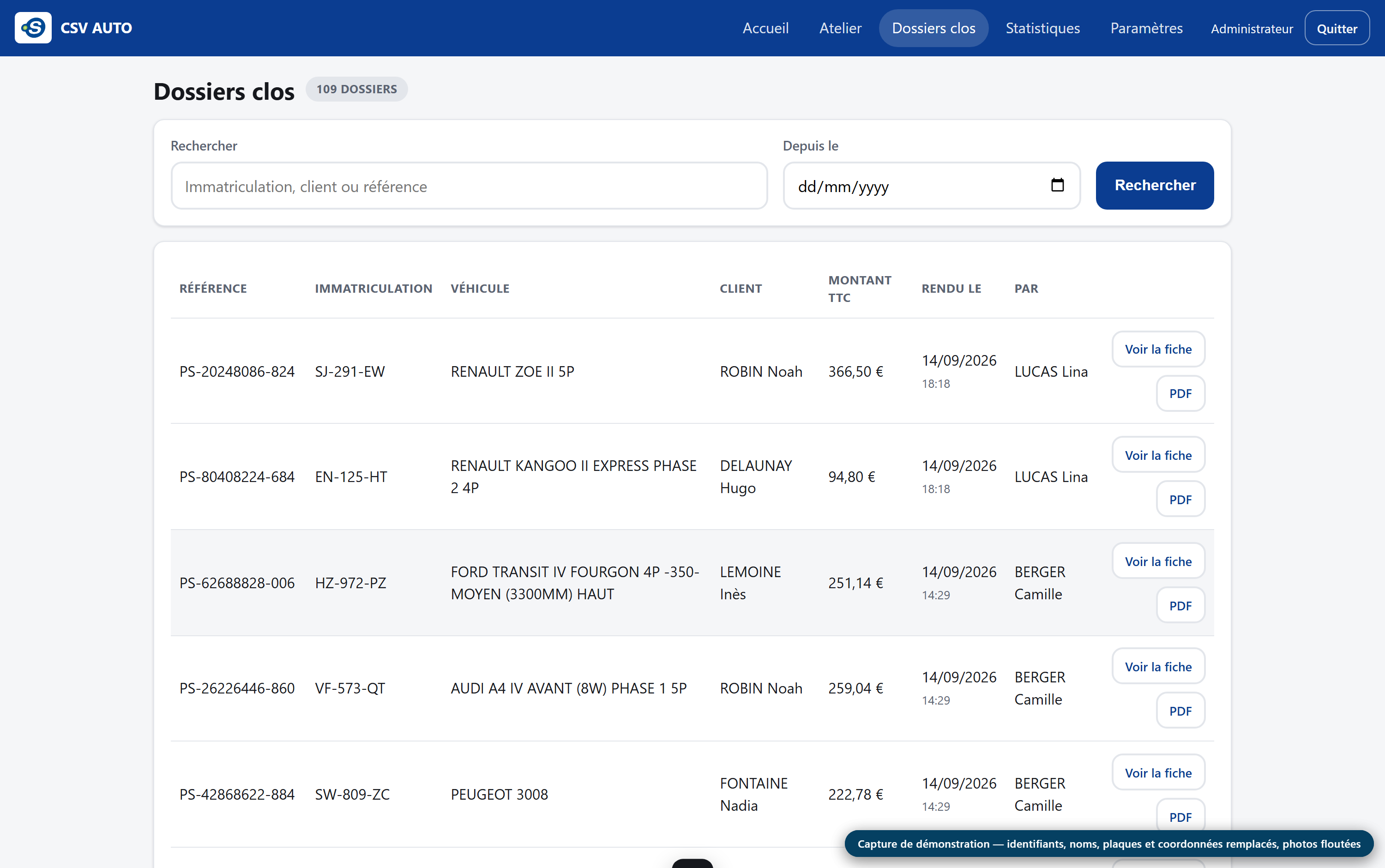Go to the Accueil menu
Viewport: 1385px width, 868px height.
[x=765, y=28]
